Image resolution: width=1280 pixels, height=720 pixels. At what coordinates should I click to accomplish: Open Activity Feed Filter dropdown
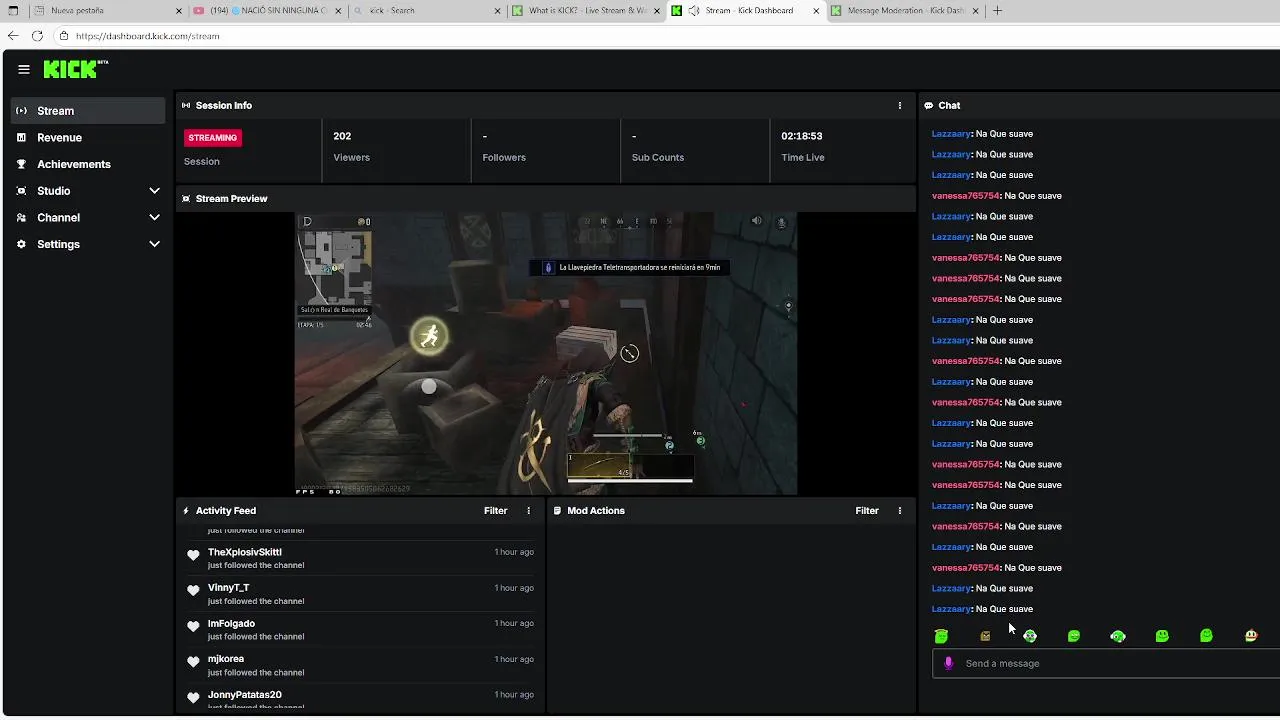click(496, 511)
